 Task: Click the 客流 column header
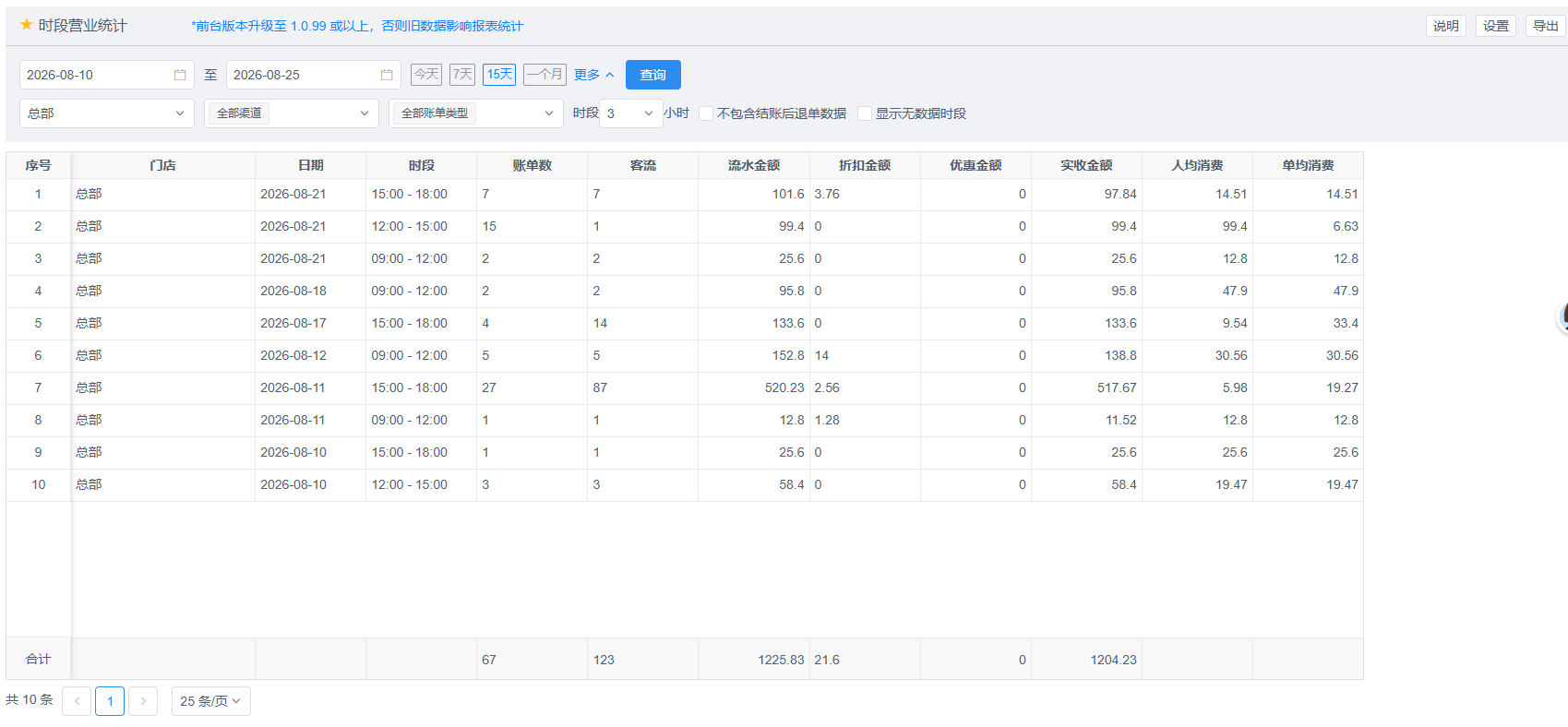643,165
